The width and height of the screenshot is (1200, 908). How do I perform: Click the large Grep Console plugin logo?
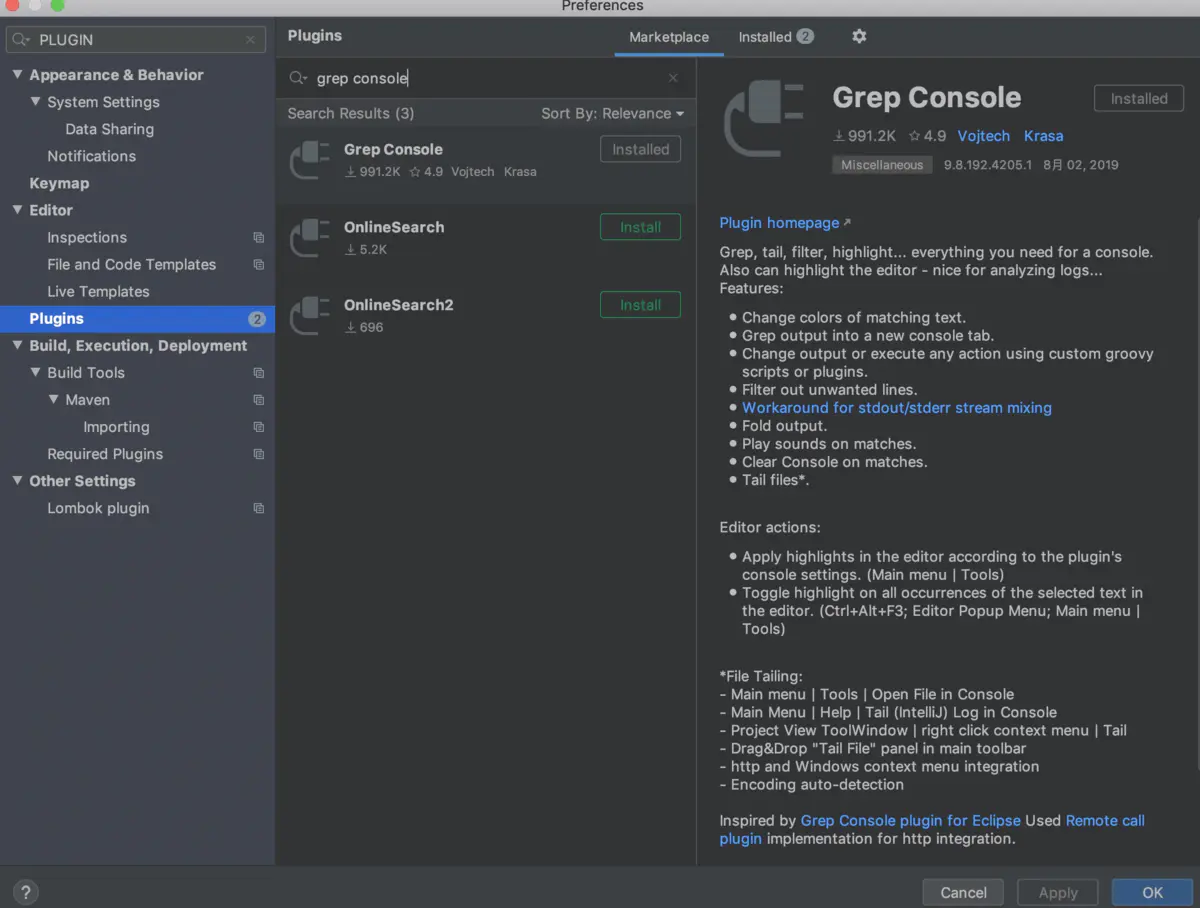[x=764, y=120]
